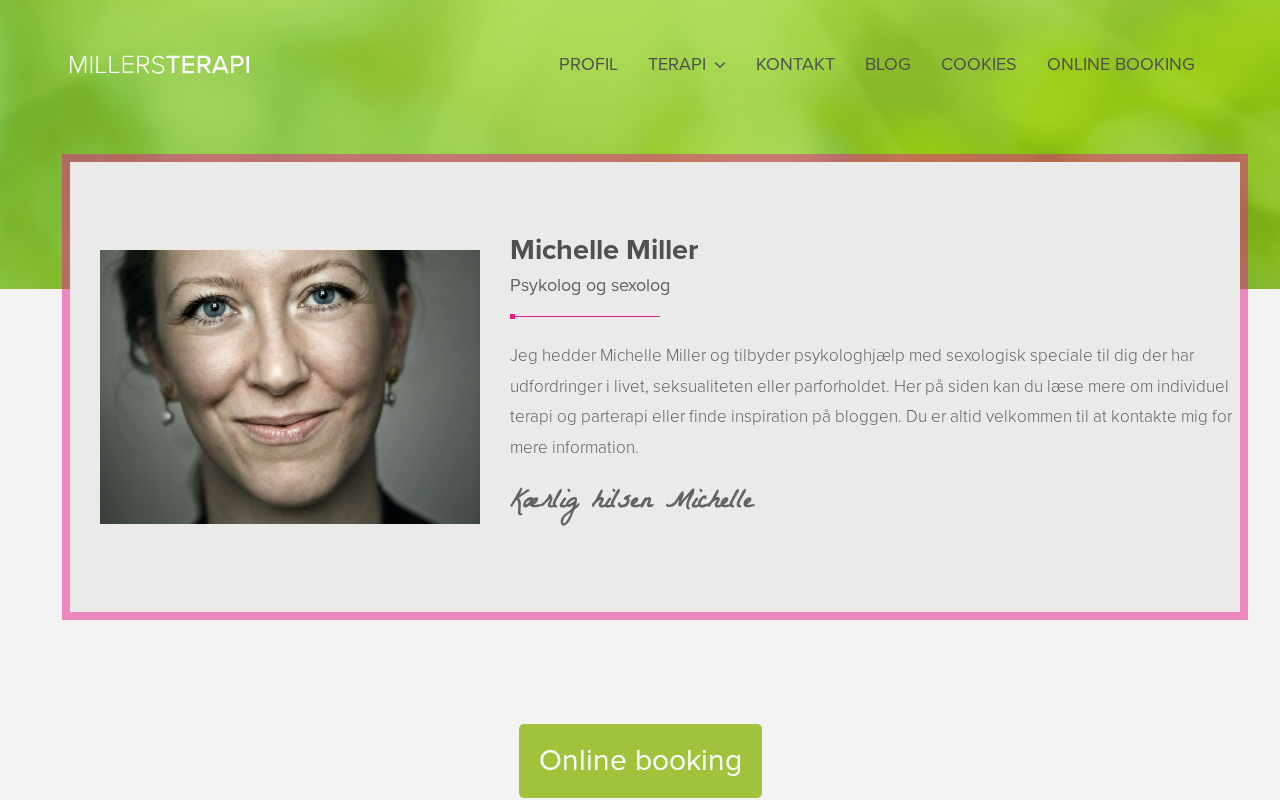The image size is (1280, 800).
Task: Click the Kærlig hilsen Michelle signature
Action: click(632, 502)
